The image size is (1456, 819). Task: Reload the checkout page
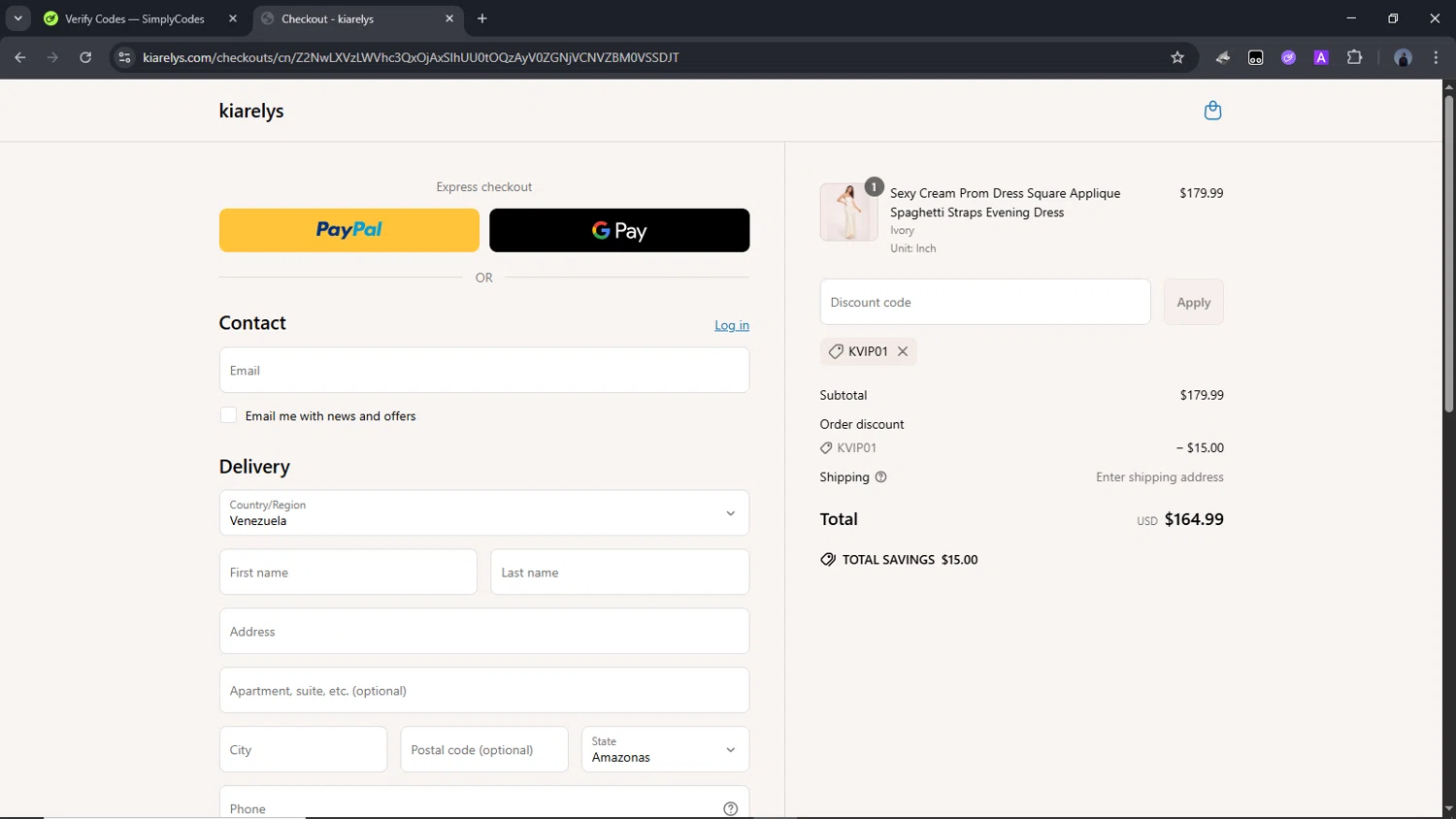click(85, 57)
